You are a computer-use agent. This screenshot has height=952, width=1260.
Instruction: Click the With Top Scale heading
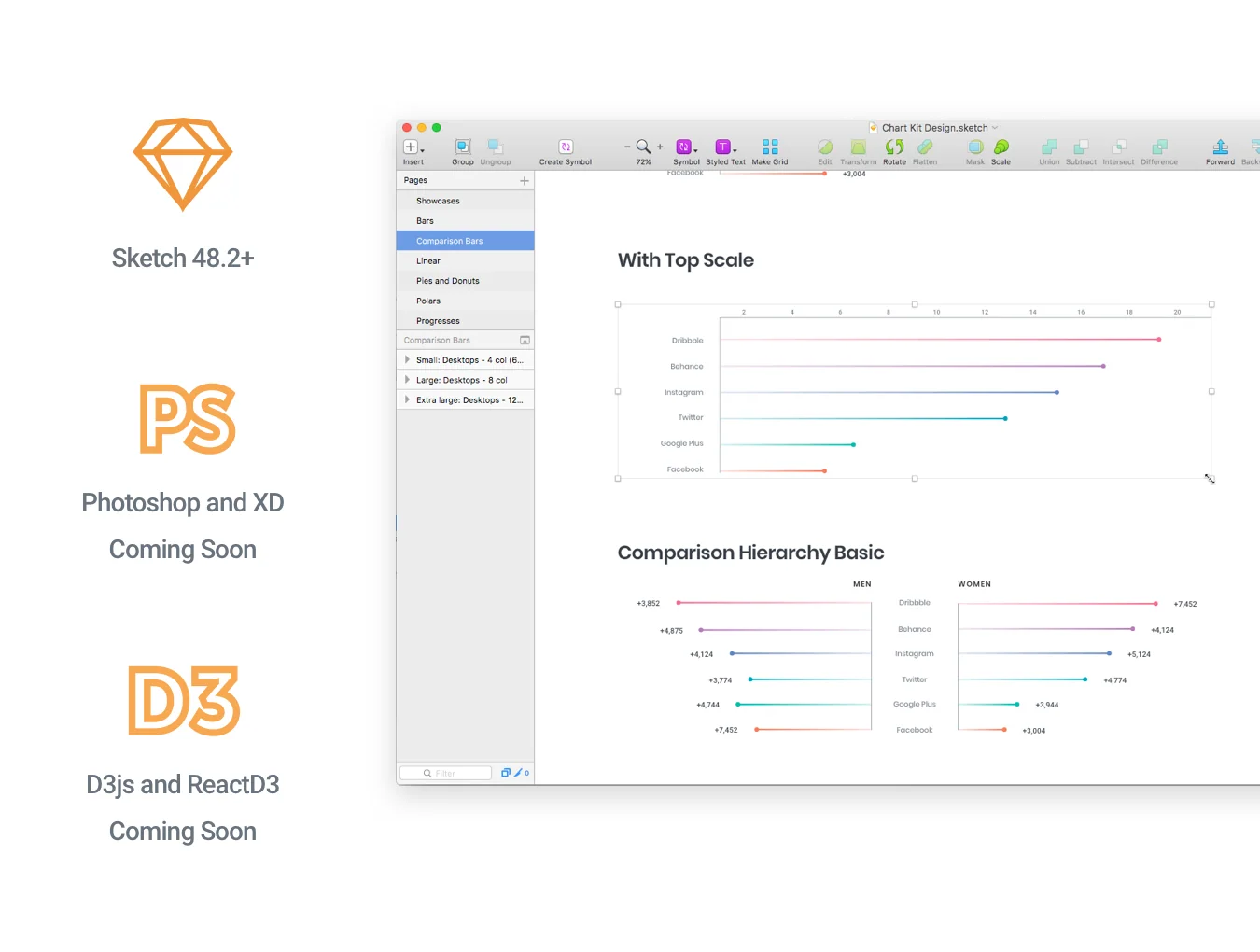pos(686,260)
